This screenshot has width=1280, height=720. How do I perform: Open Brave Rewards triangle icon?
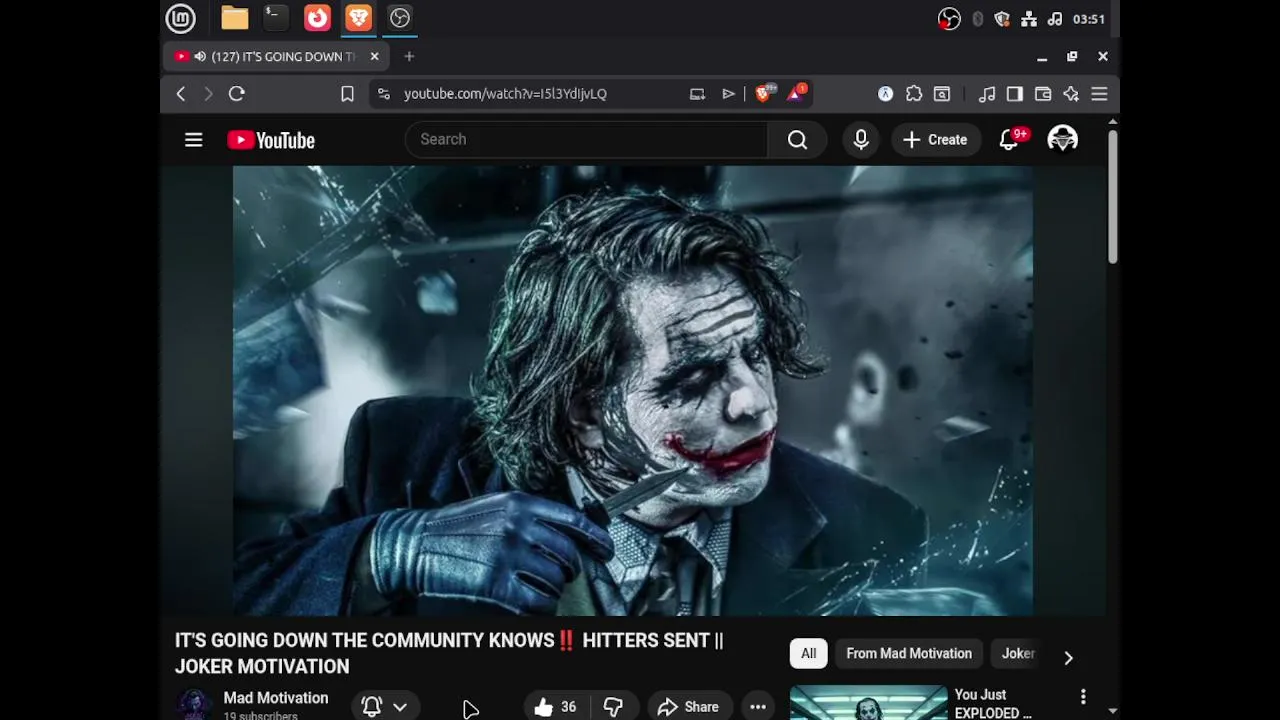pyautogui.click(x=797, y=93)
